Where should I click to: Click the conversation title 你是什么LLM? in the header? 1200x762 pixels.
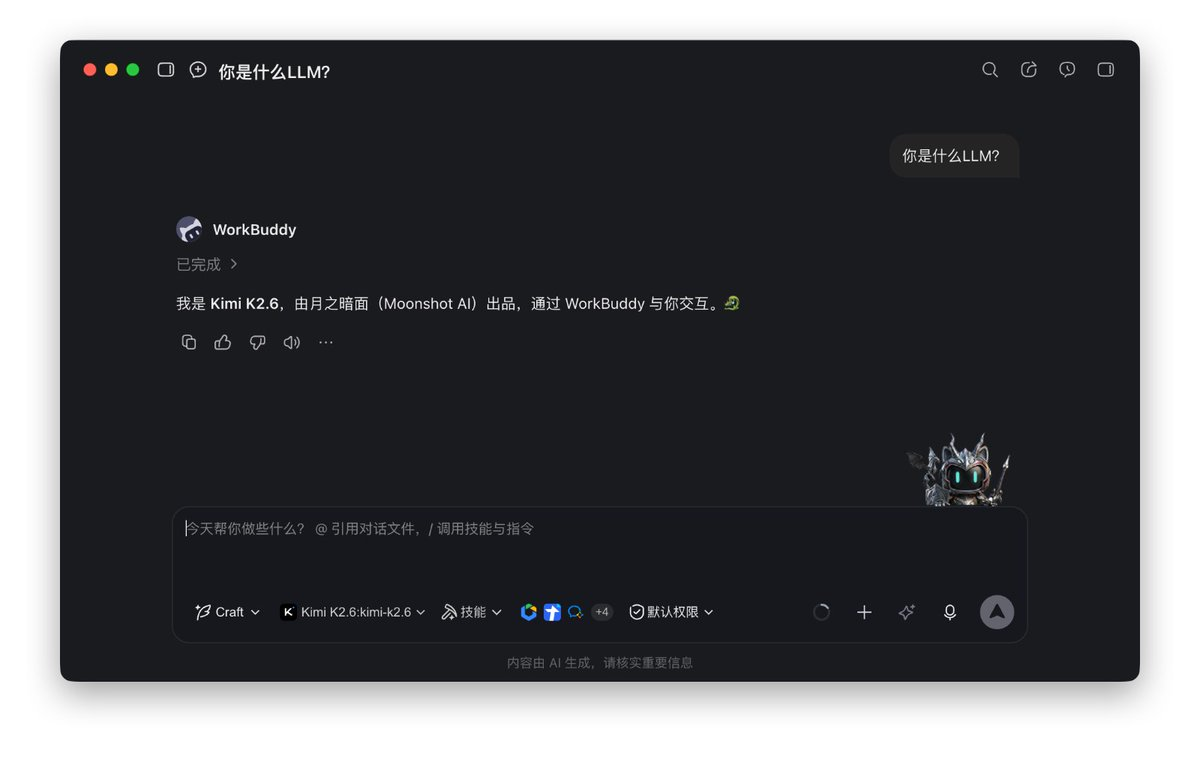coord(274,72)
